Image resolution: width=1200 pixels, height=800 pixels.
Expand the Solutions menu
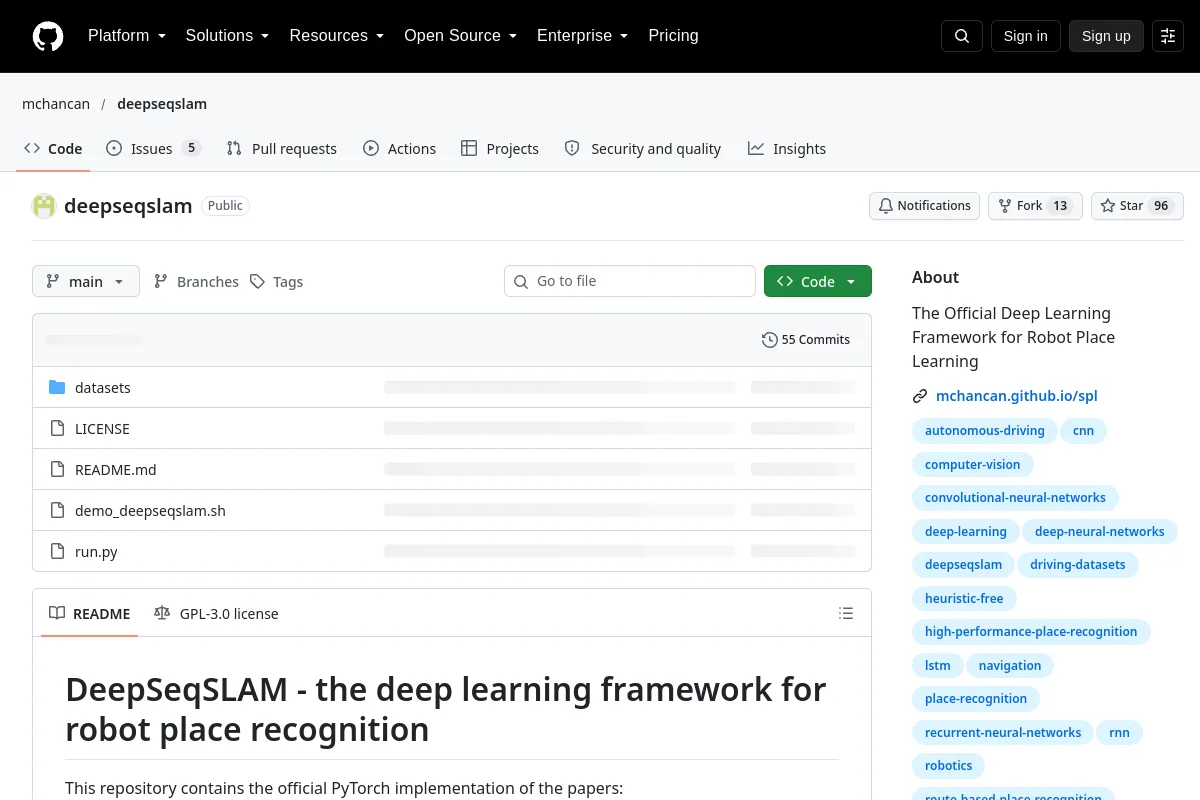click(228, 36)
